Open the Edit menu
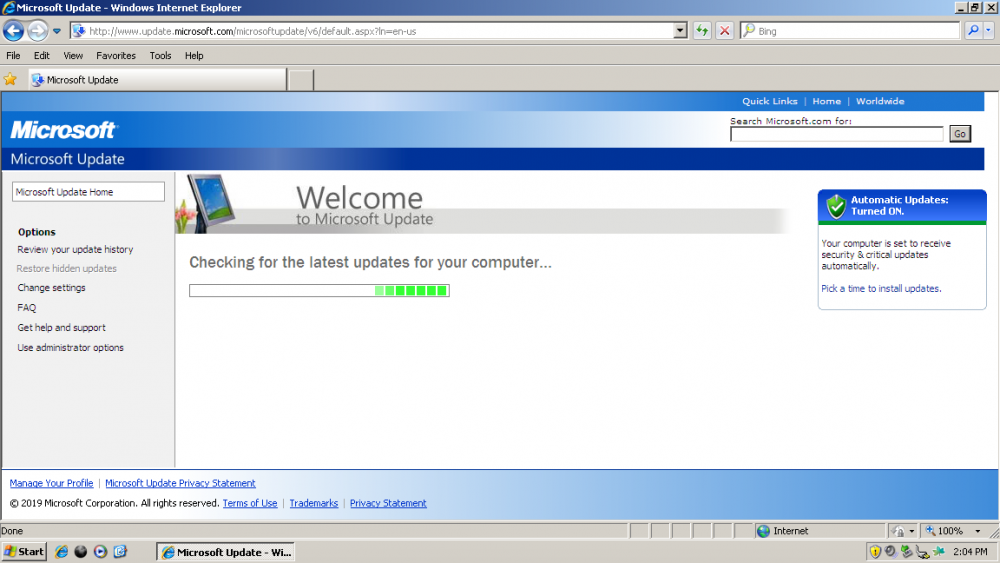The width and height of the screenshot is (1000, 563). coord(41,55)
